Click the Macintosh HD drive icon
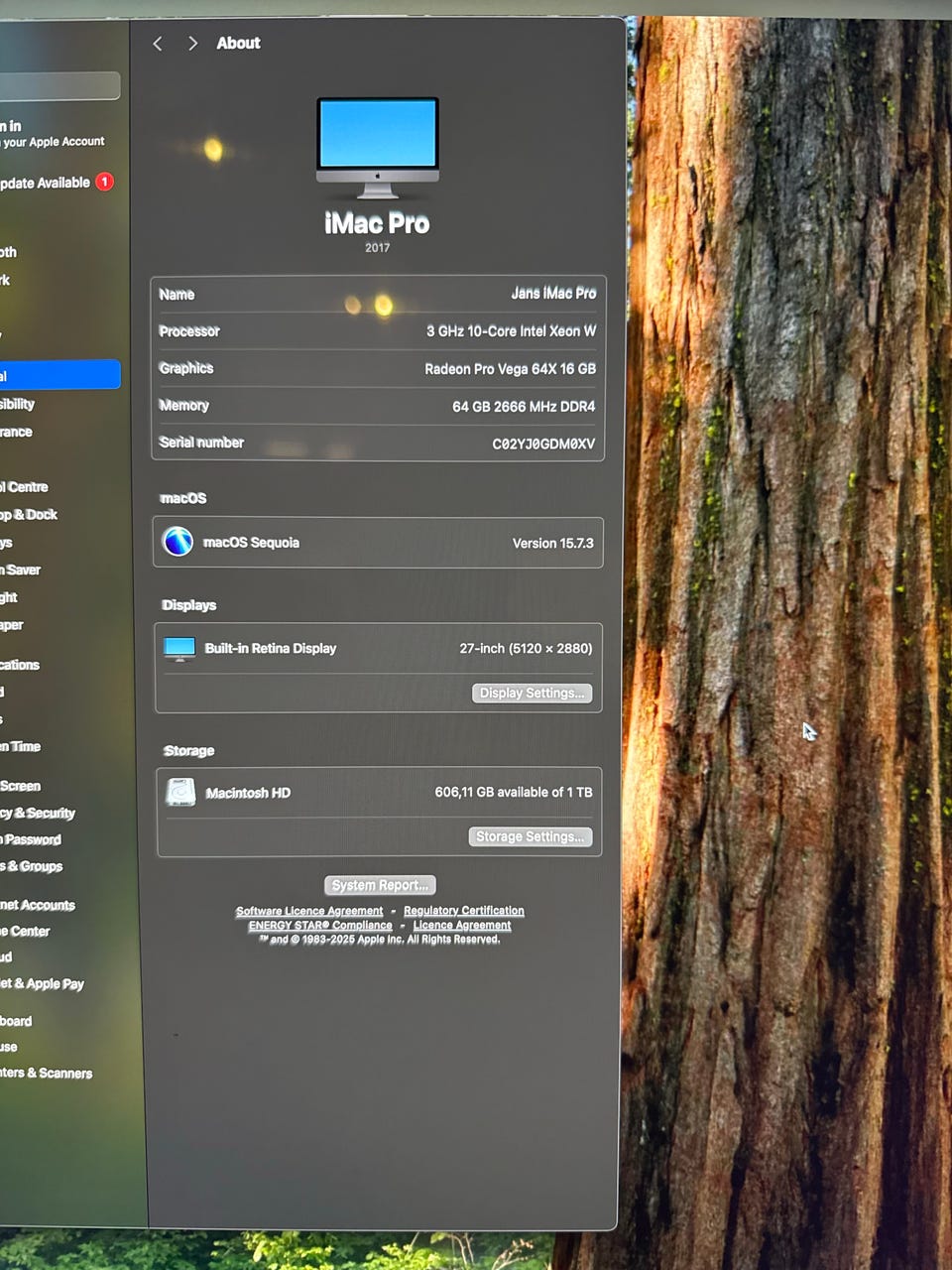This screenshot has width=952, height=1270. point(180,792)
